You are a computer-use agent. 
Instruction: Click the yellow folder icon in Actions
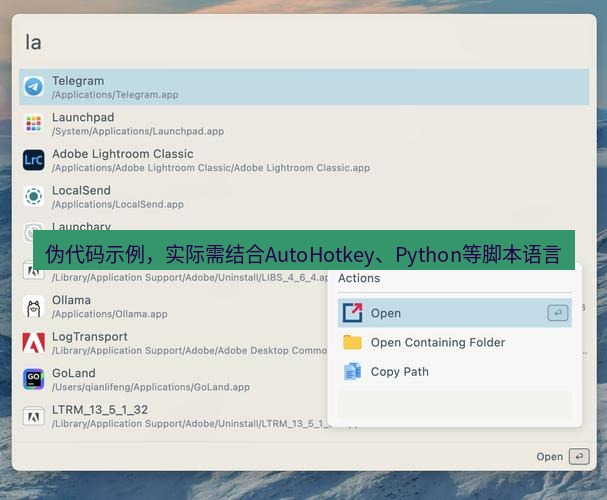(352, 342)
